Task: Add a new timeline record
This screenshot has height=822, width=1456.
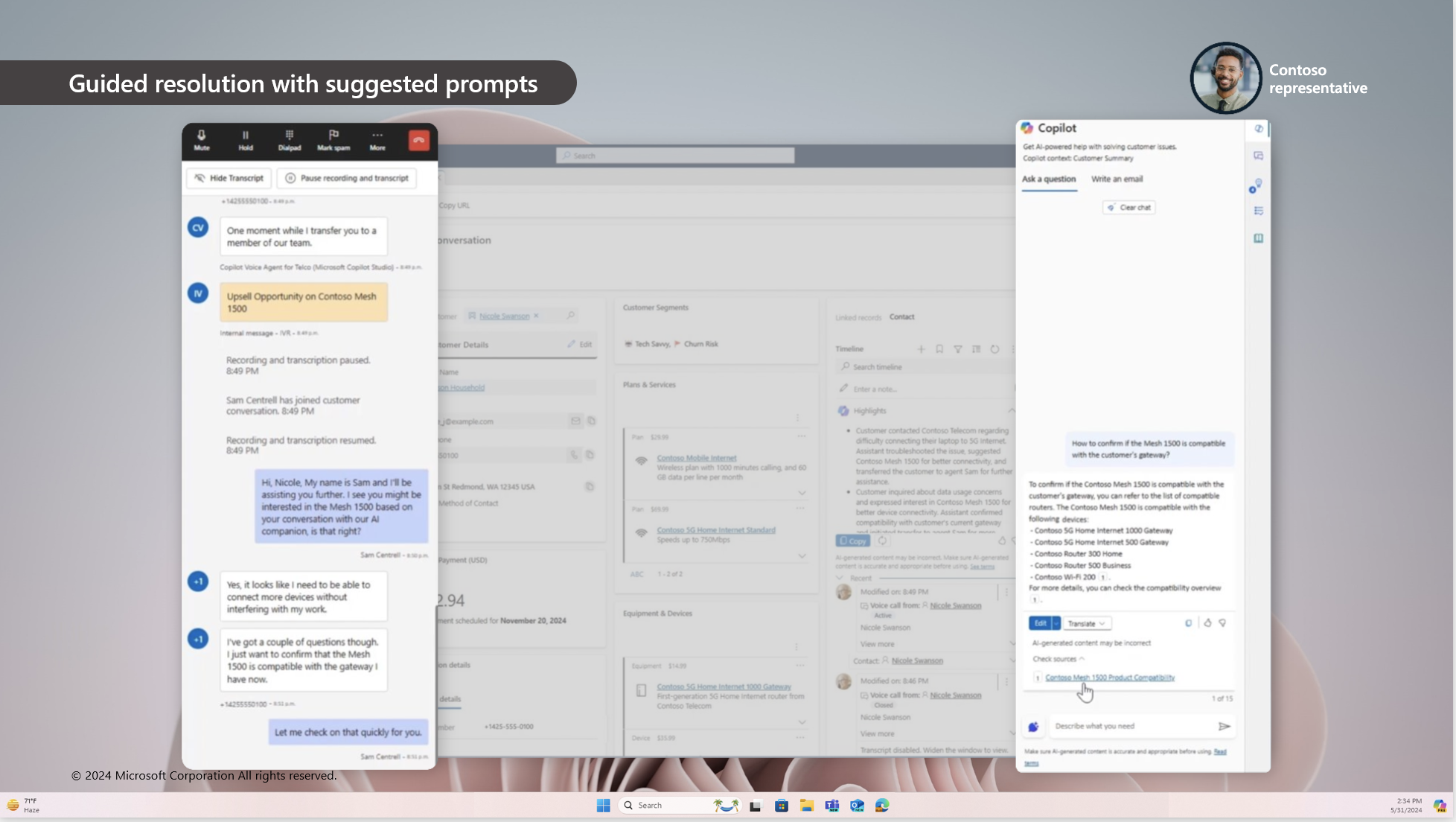Action: [x=921, y=349]
